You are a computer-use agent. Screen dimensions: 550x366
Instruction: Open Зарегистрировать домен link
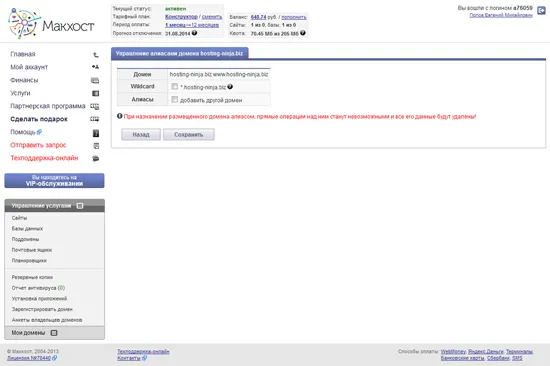pos(42,309)
